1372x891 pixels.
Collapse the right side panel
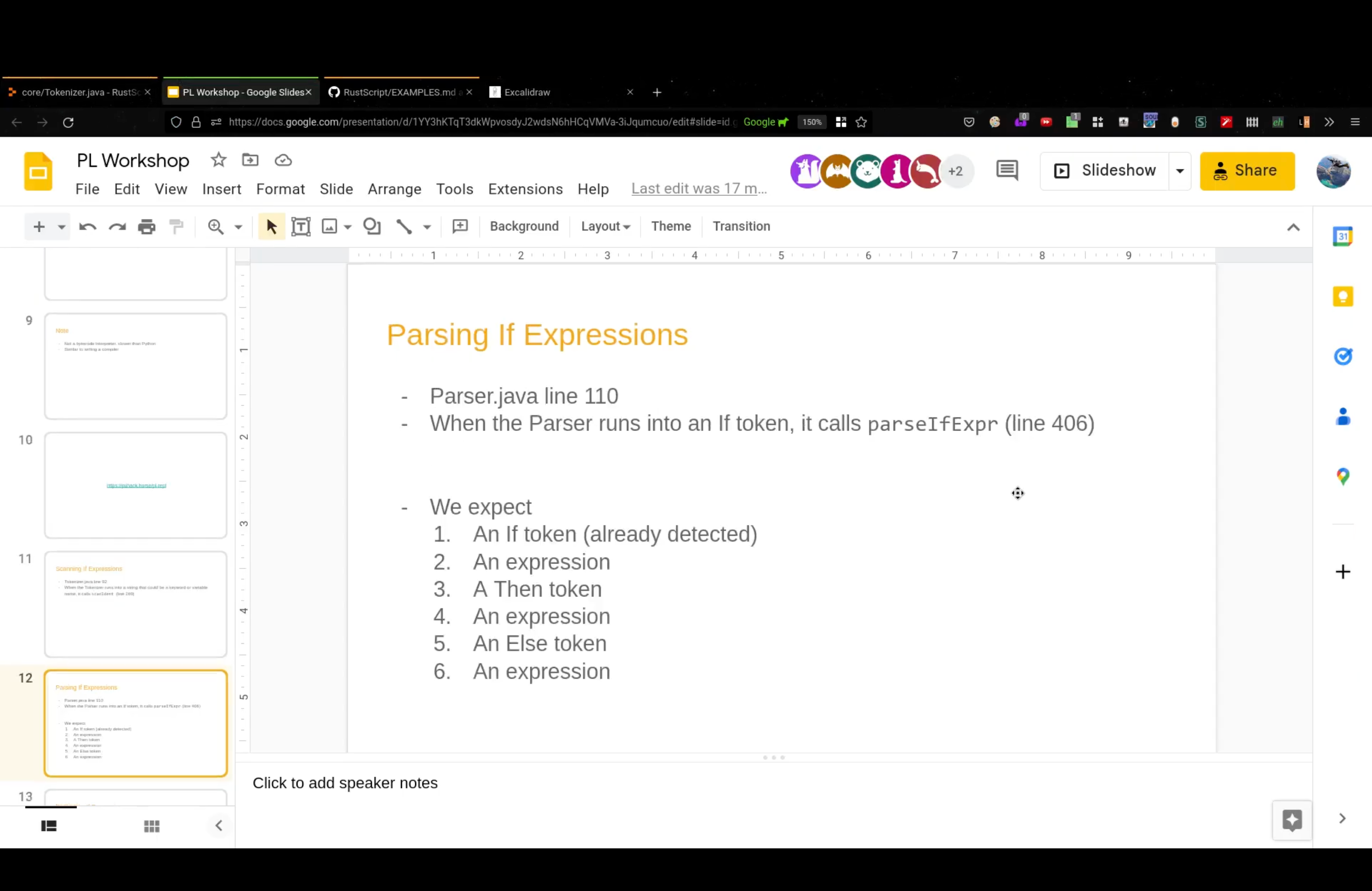point(1342,818)
